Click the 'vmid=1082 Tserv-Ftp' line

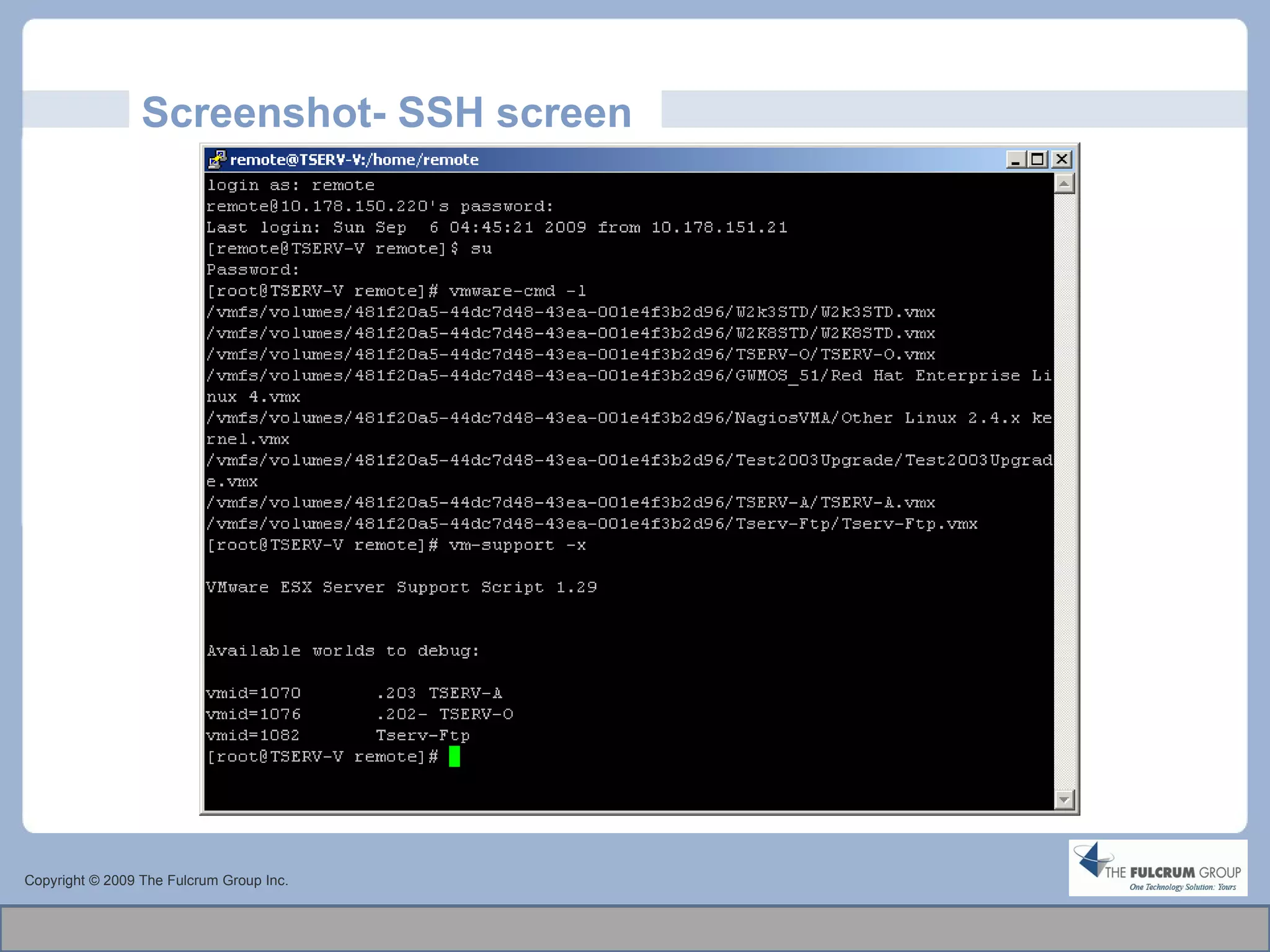click(338, 735)
